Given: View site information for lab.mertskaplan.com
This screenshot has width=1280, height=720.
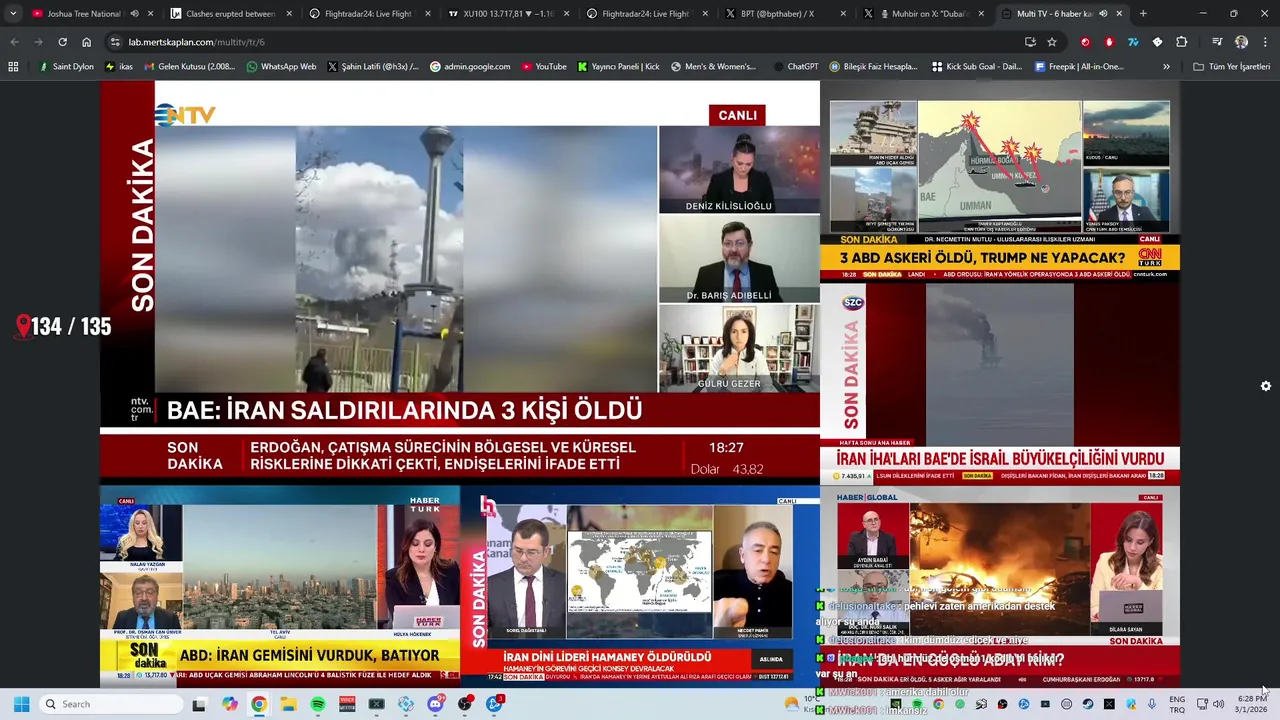Looking at the screenshot, I should click(115, 42).
